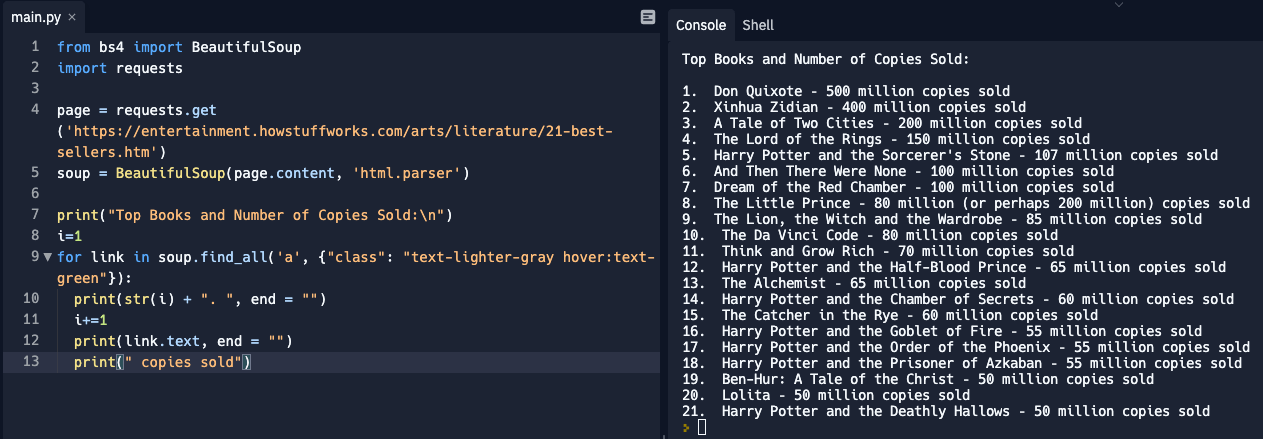This screenshot has height=439, width=1263.
Task: Select the Console tab
Action: click(x=701, y=25)
